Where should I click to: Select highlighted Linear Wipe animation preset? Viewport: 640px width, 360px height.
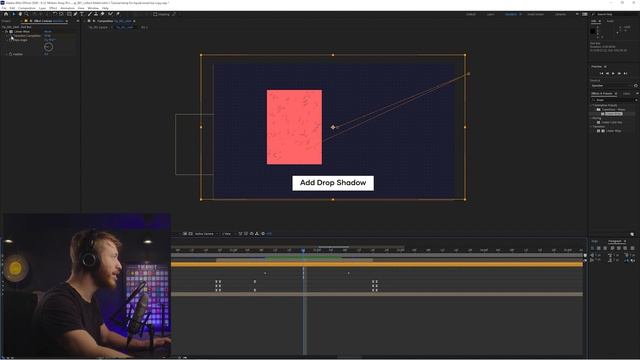[613, 114]
